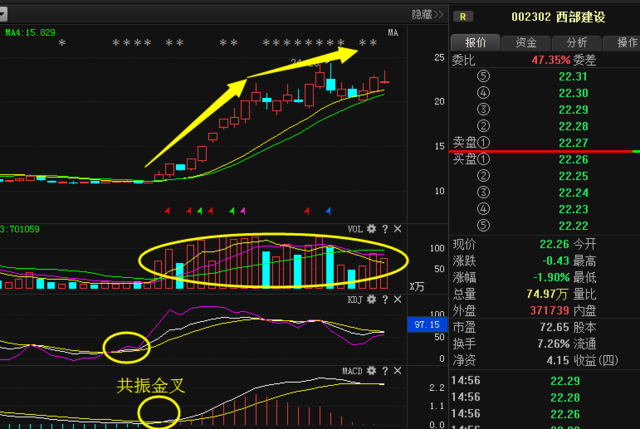Click the MACD indicator label

pyautogui.click(x=352, y=371)
